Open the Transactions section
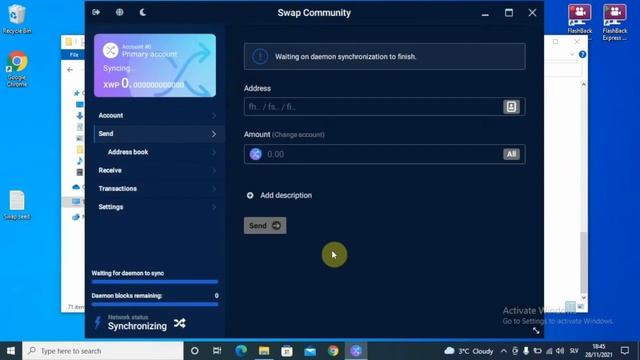This screenshot has width=640, height=360. [x=159, y=189]
